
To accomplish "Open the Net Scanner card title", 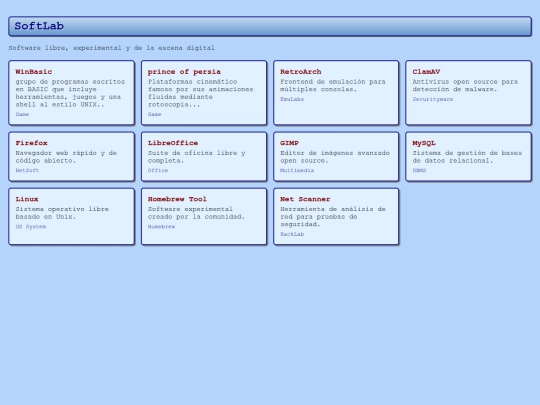I will pyautogui.click(x=305, y=199).
